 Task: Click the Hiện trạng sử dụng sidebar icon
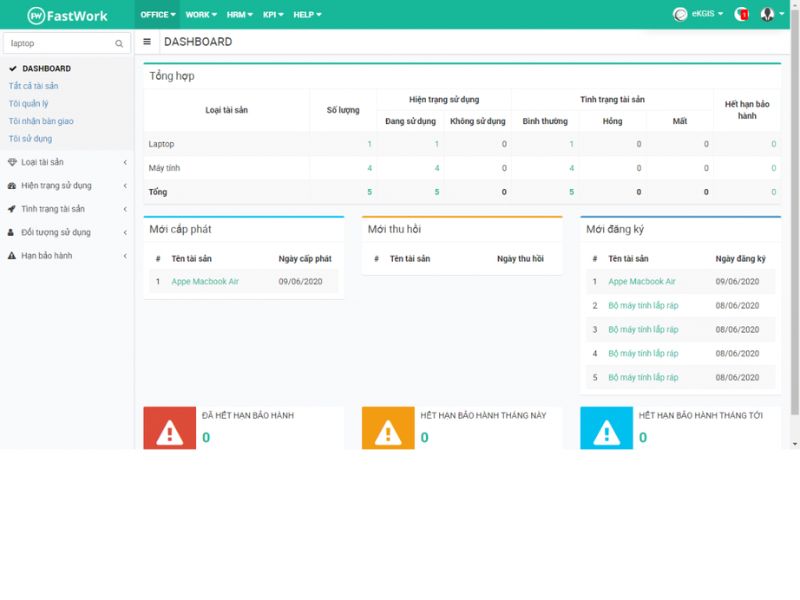click(11, 184)
